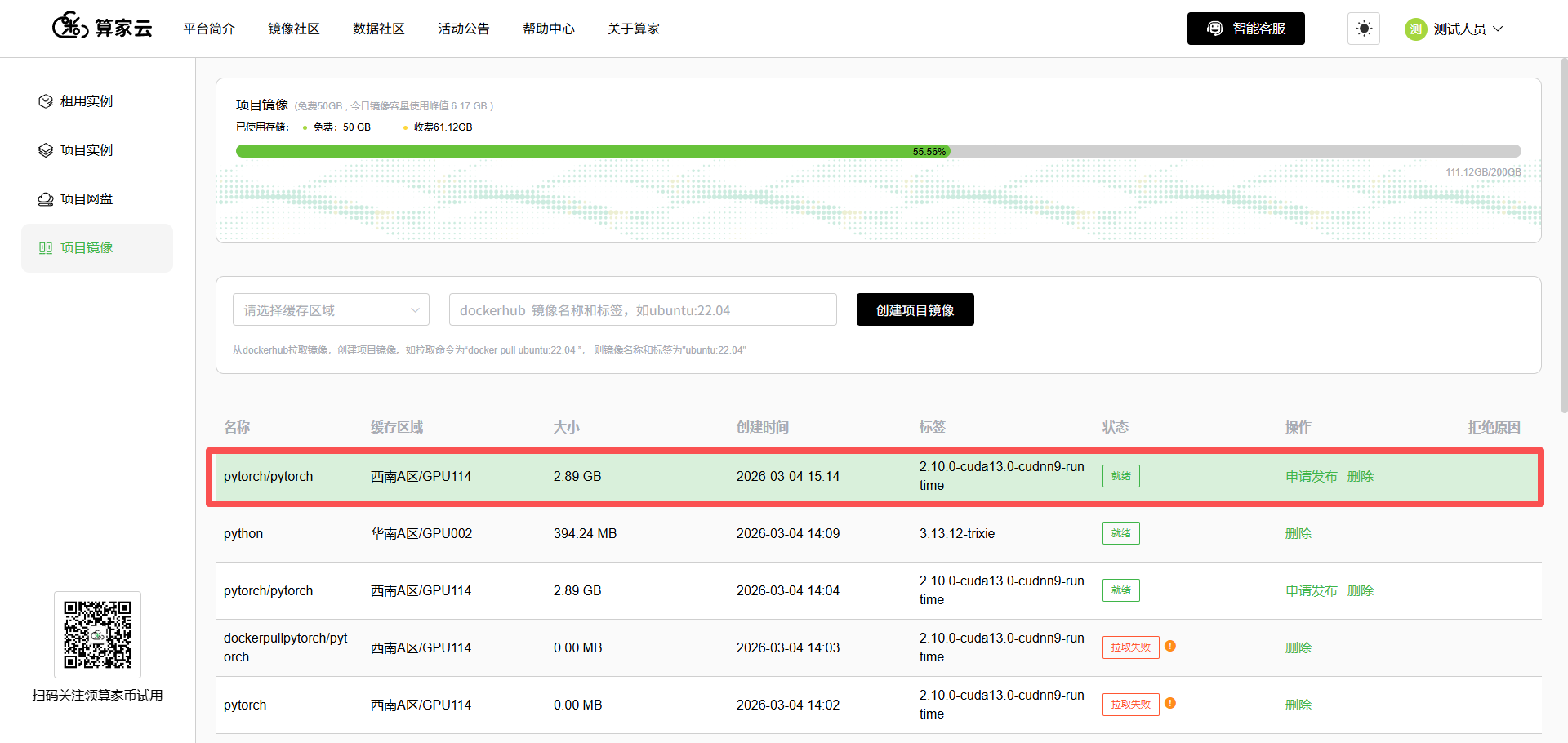Delete the pytorch image created 14:02
Screen dimensions: 1568x743
[1298, 705]
